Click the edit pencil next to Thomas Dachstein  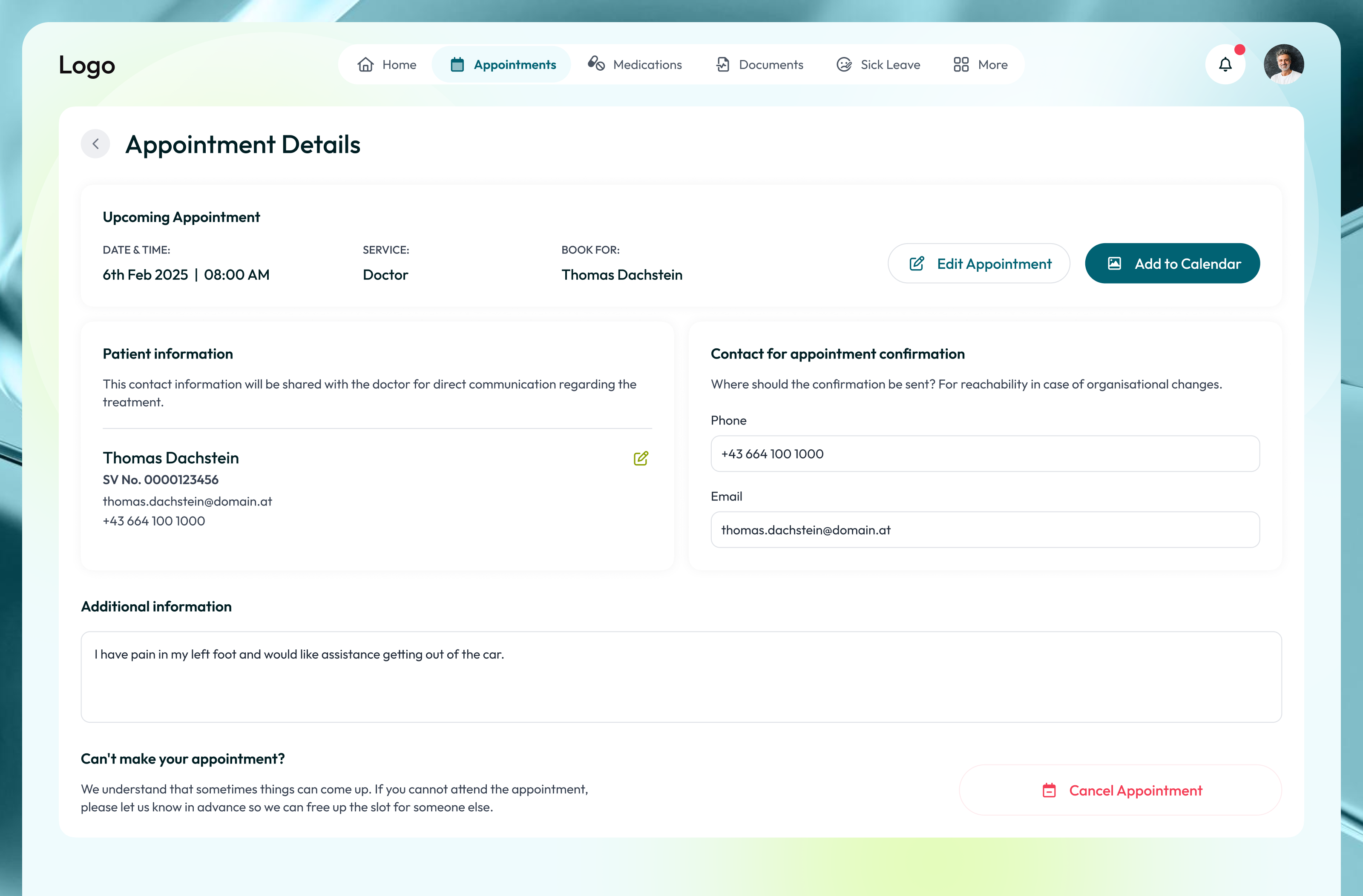(641, 458)
